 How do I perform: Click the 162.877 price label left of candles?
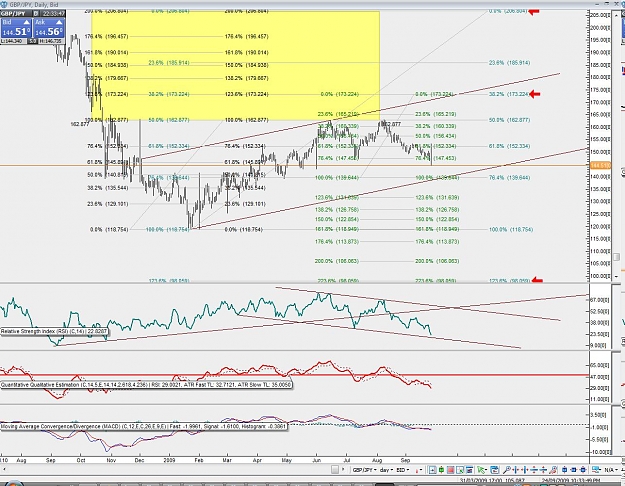pyautogui.click(x=80, y=124)
